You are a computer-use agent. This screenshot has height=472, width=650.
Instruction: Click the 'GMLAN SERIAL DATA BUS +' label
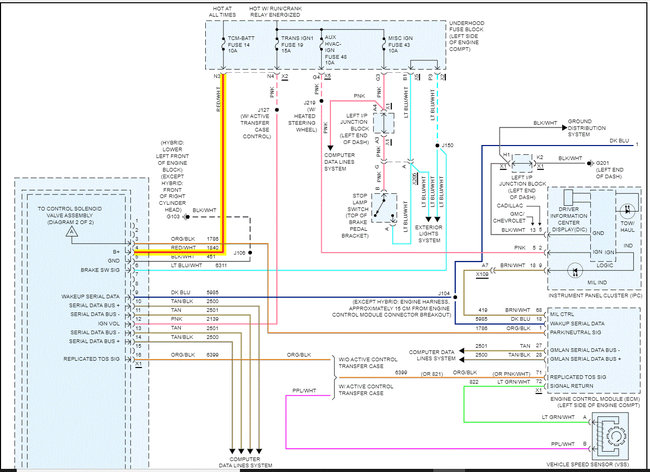click(585, 359)
